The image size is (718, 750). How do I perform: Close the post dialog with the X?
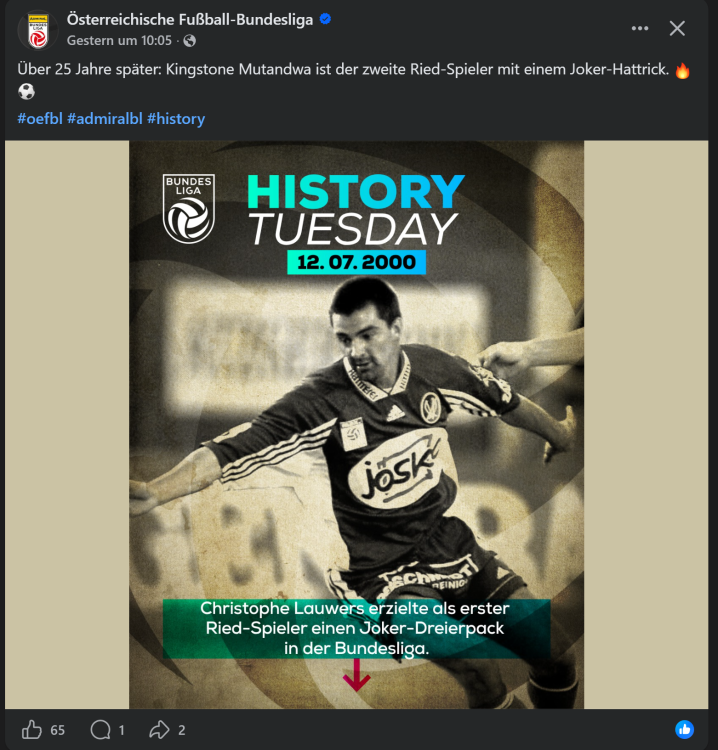(x=677, y=29)
